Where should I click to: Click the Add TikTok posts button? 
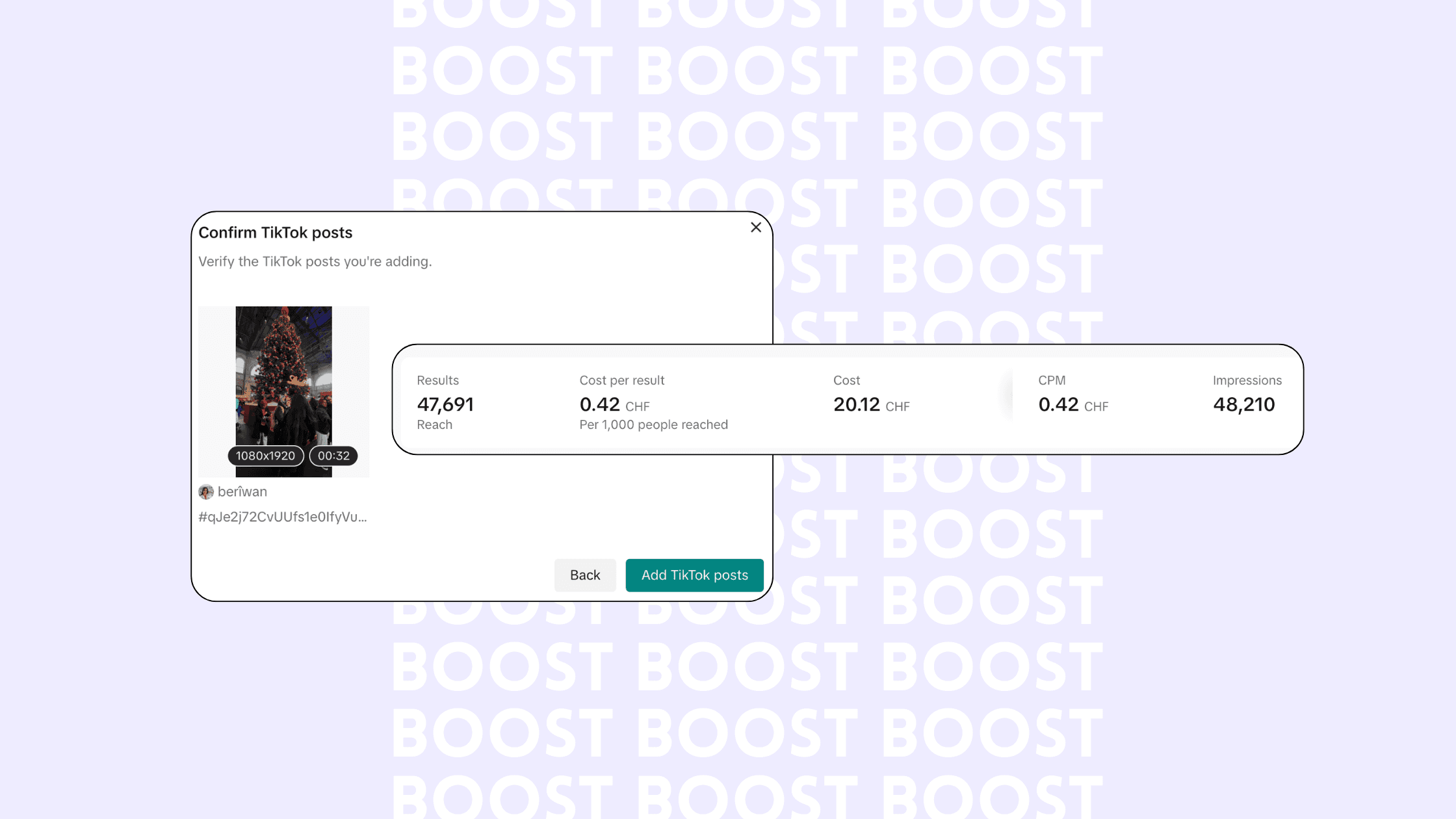[x=694, y=575]
